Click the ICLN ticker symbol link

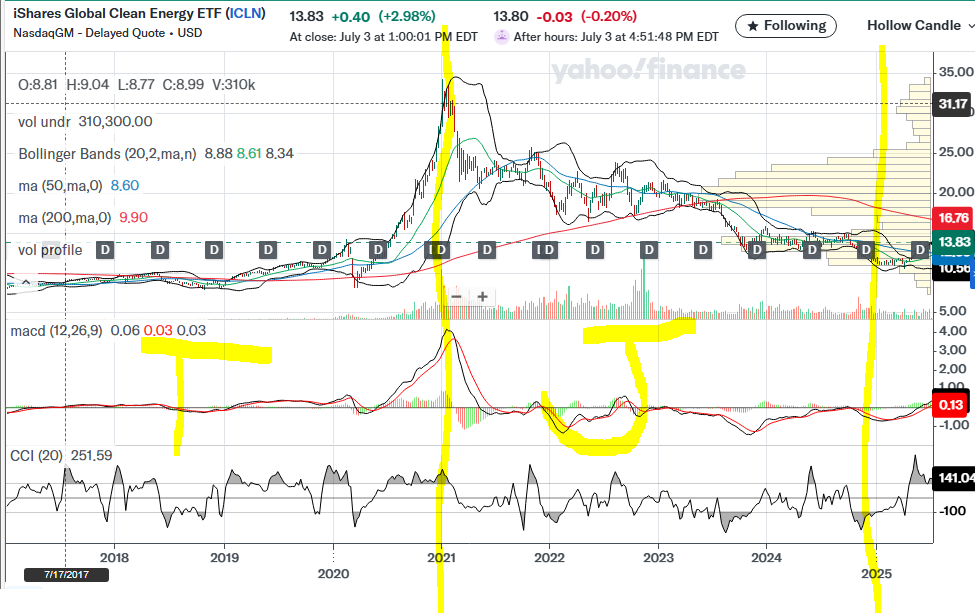click(x=246, y=13)
